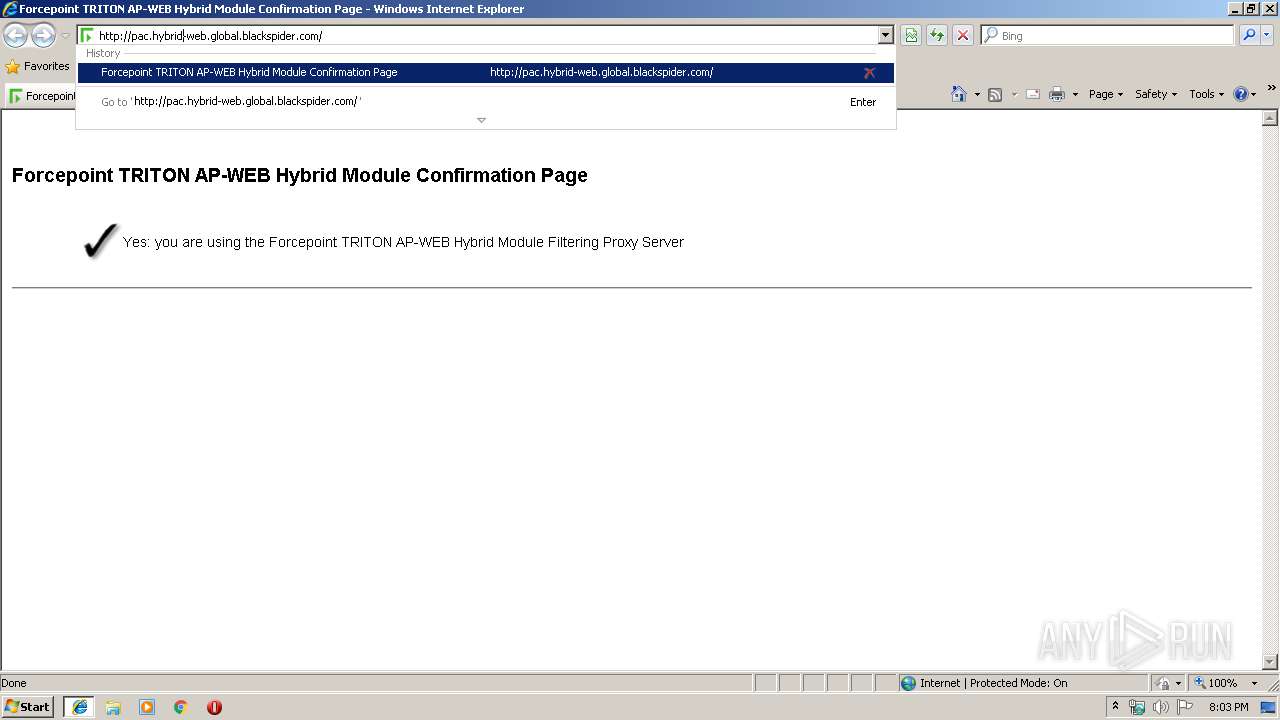Click the browser Back arrow button

click(x=15, y=36)
